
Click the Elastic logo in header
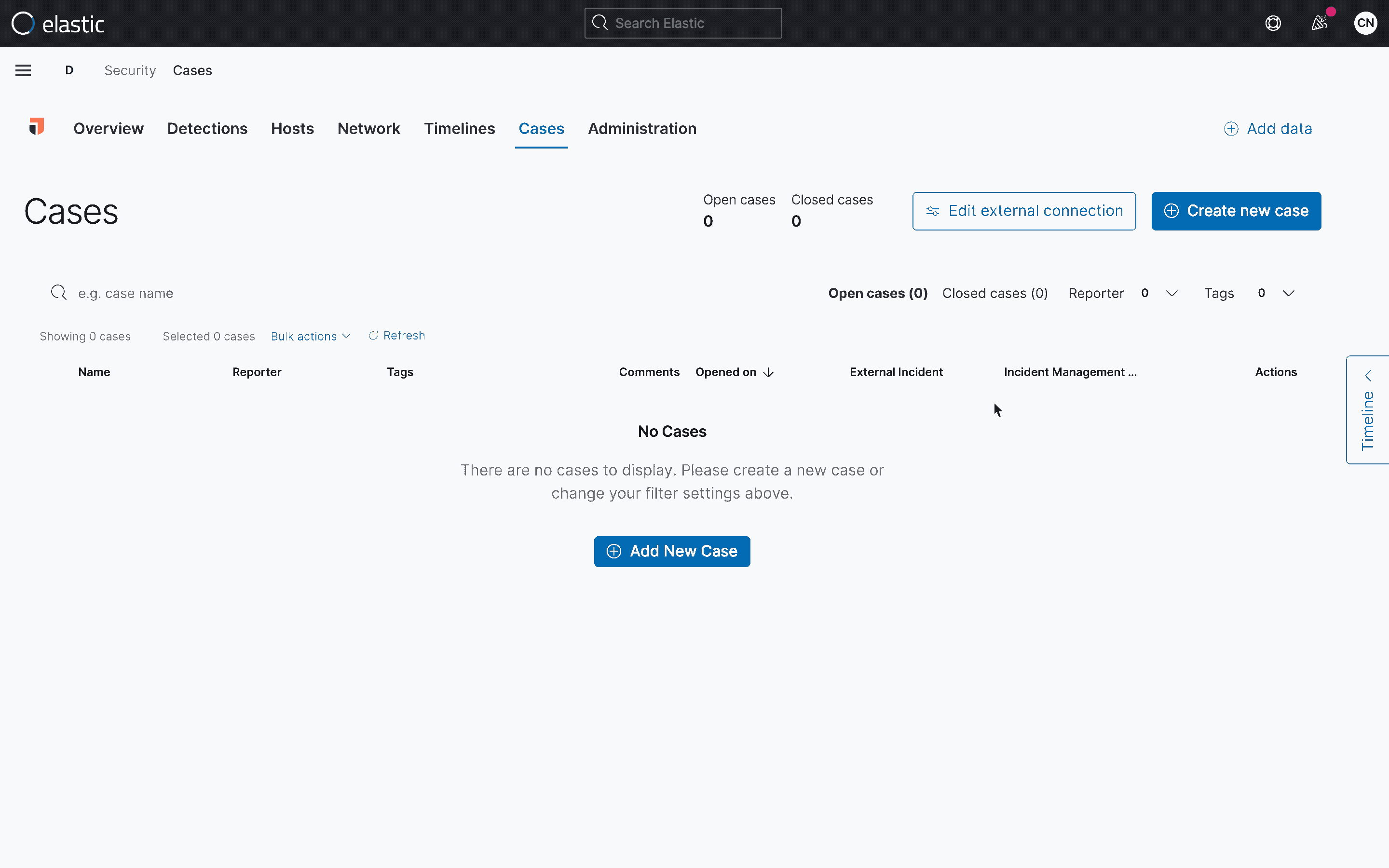58,24
